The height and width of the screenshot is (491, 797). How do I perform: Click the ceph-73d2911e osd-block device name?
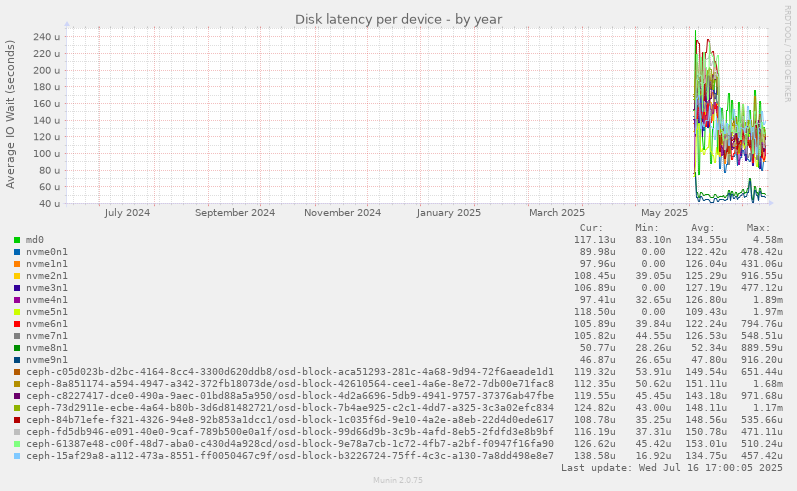290,408
